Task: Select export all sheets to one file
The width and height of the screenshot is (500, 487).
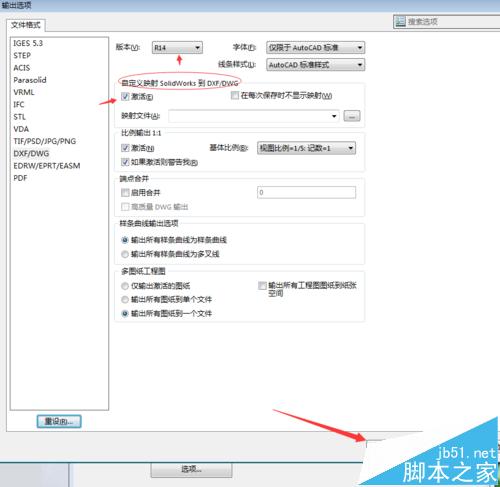Action: click(x=125, y=314)
